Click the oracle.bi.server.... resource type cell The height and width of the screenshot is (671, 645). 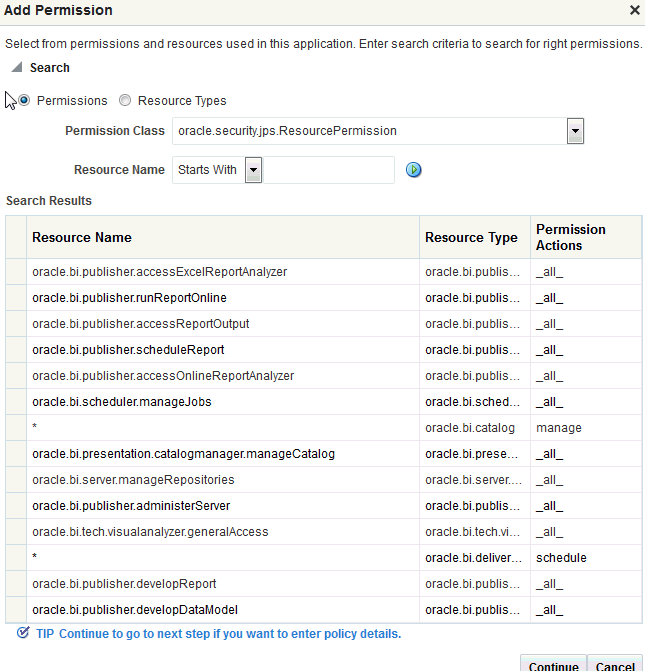coord(473,480)
